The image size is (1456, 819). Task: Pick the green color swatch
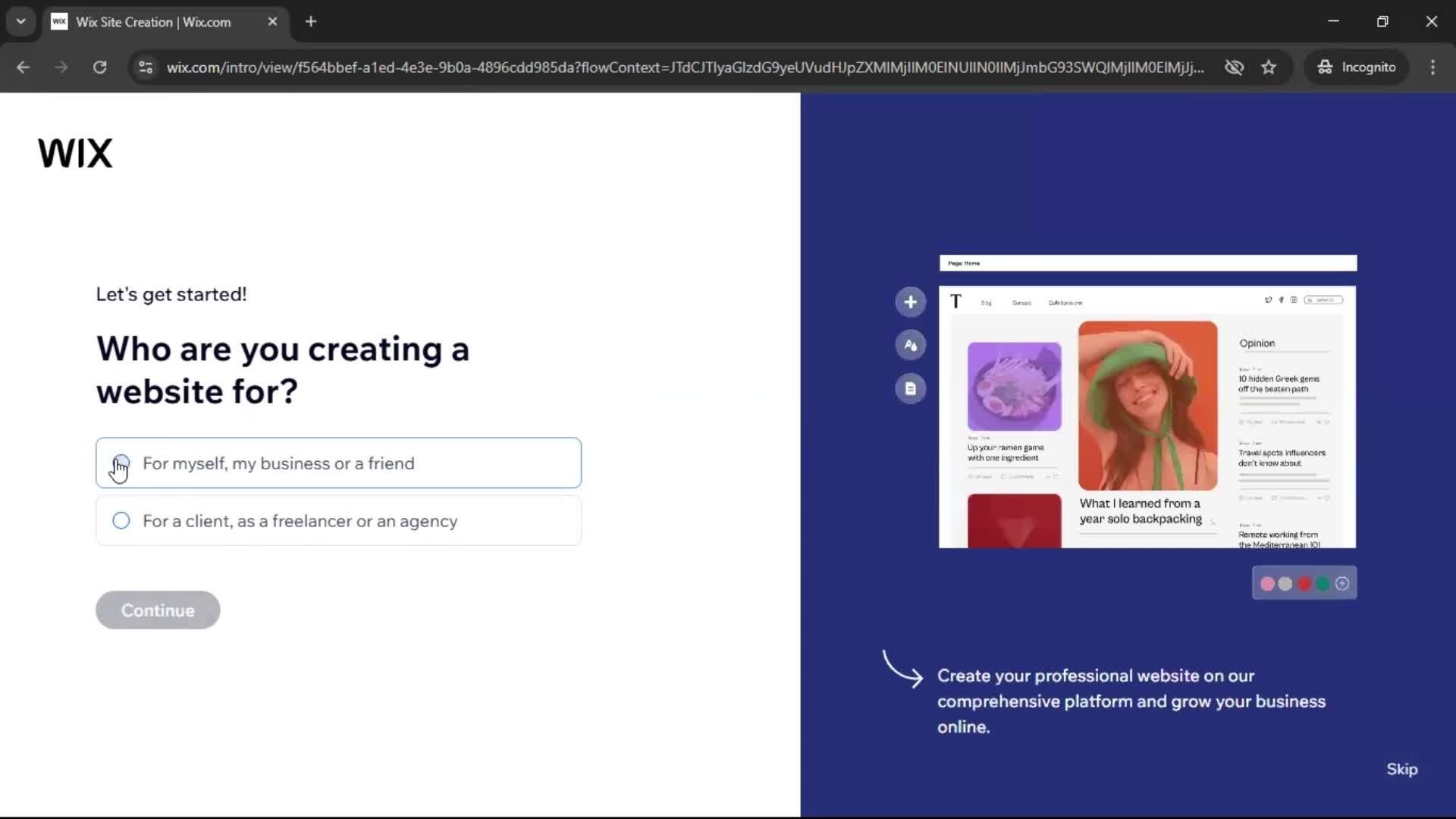point(1323,584)
